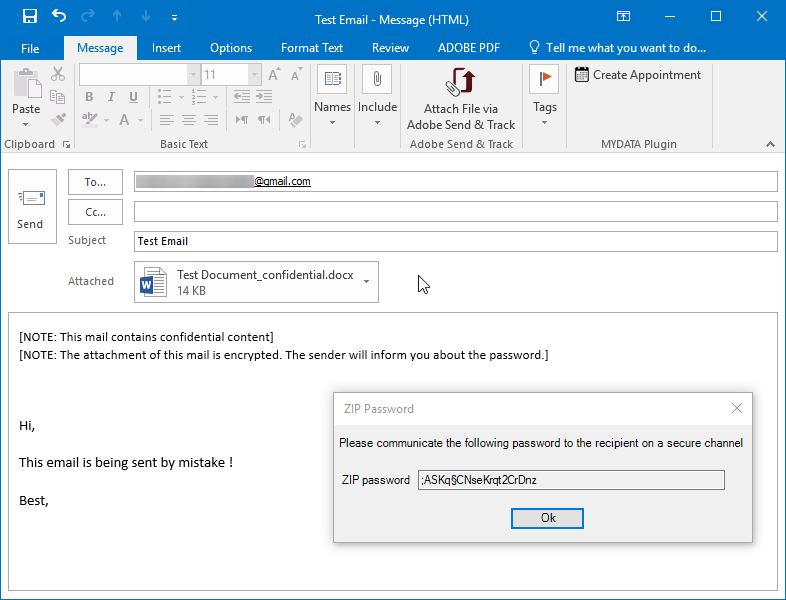Select the Message ribbon tab

pyautogui.click(x=100, y=48)
